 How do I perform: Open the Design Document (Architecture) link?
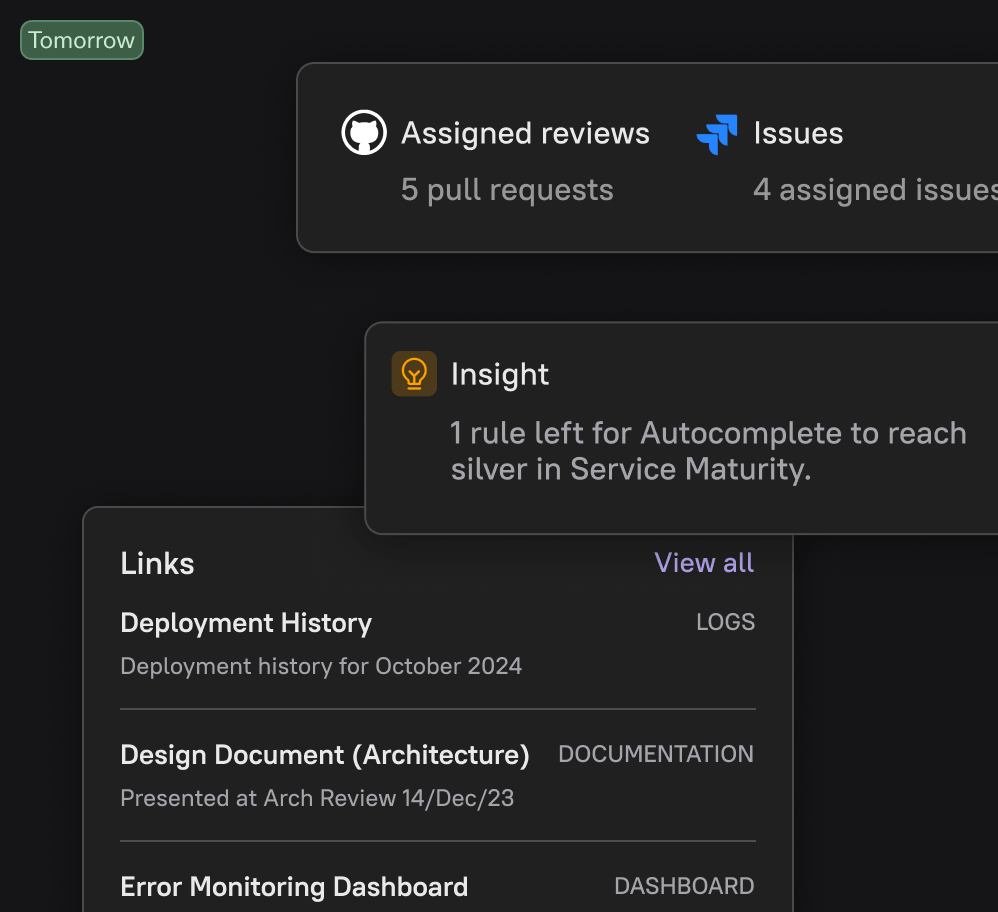point(324,755)
